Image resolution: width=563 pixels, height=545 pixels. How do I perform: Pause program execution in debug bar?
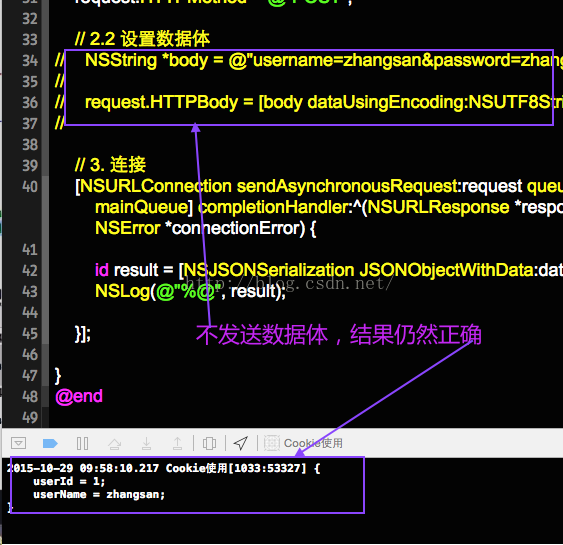[82, 443]
